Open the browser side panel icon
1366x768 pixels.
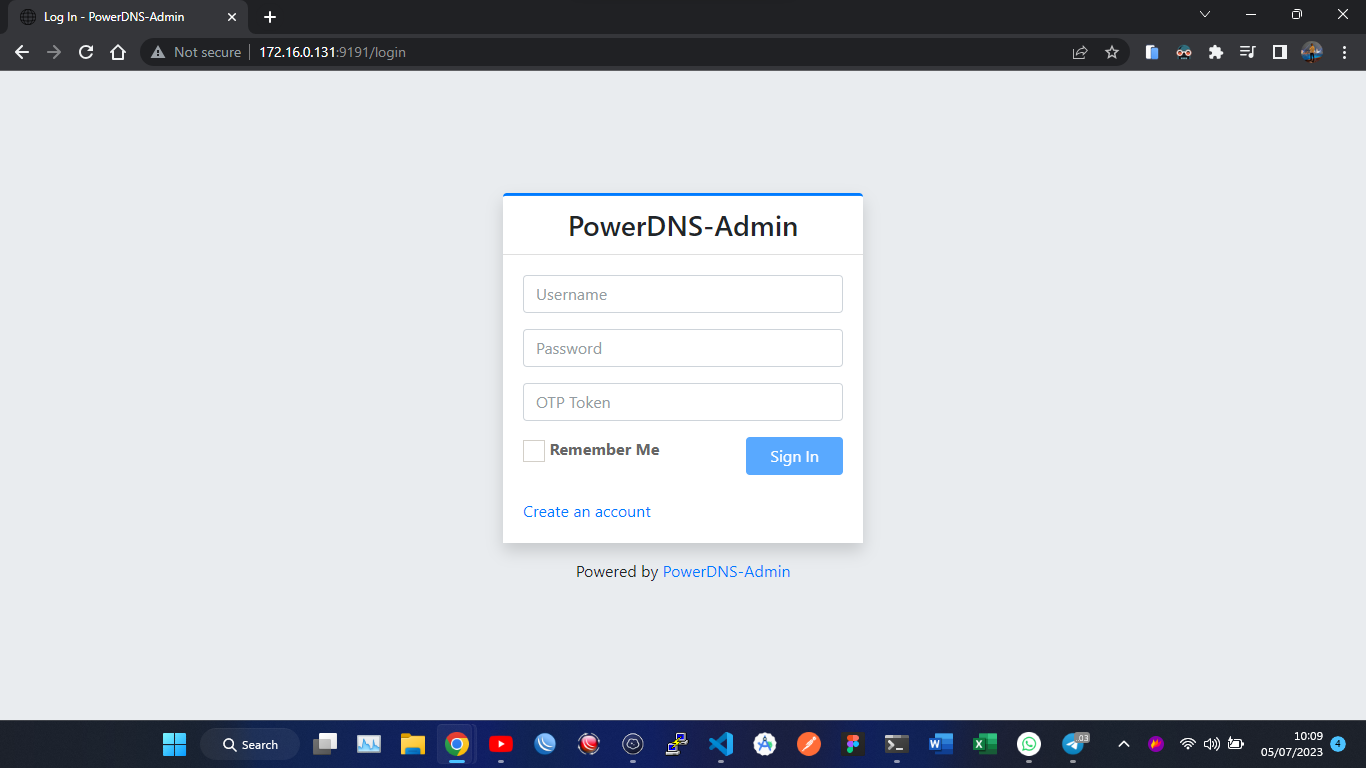coord(1279,52)
